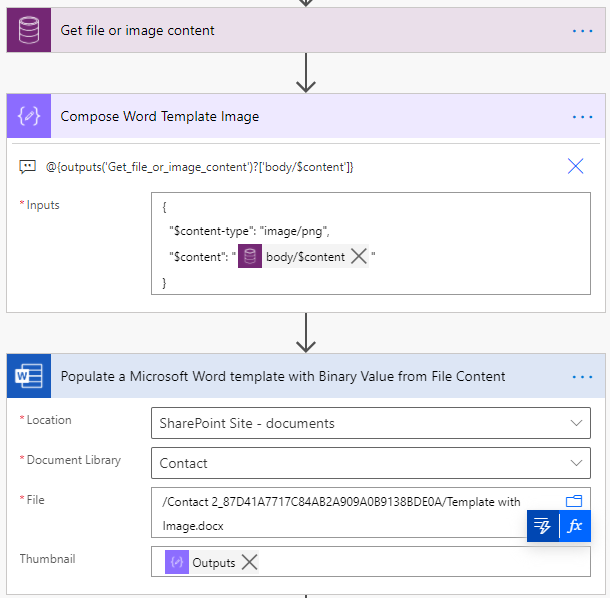
Task: Click the body/$content dynamic token icon
Action: [x=250, y=257]
